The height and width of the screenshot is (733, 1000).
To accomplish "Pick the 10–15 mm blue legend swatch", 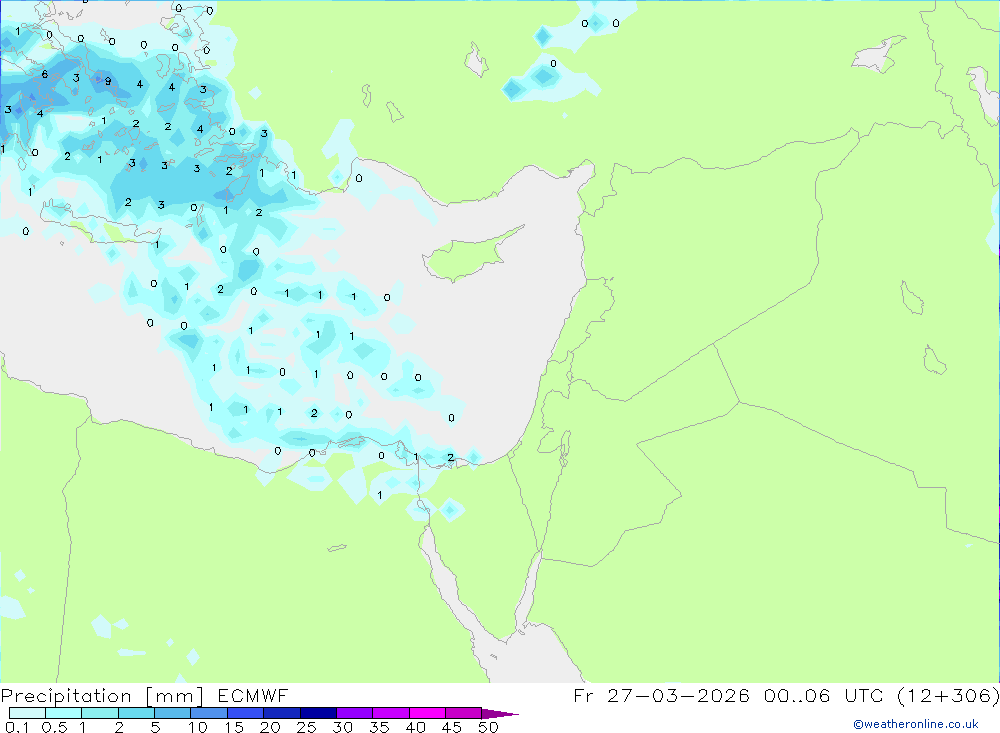I will (x=209, y=713).
